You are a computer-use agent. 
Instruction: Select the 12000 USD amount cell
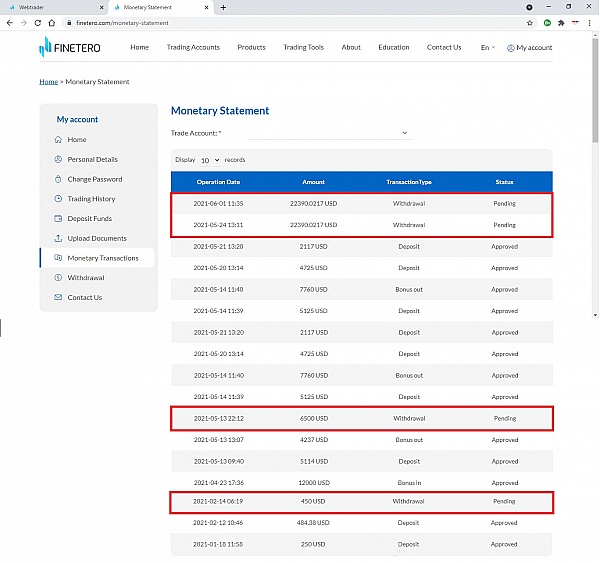click(x=314, y=483)
